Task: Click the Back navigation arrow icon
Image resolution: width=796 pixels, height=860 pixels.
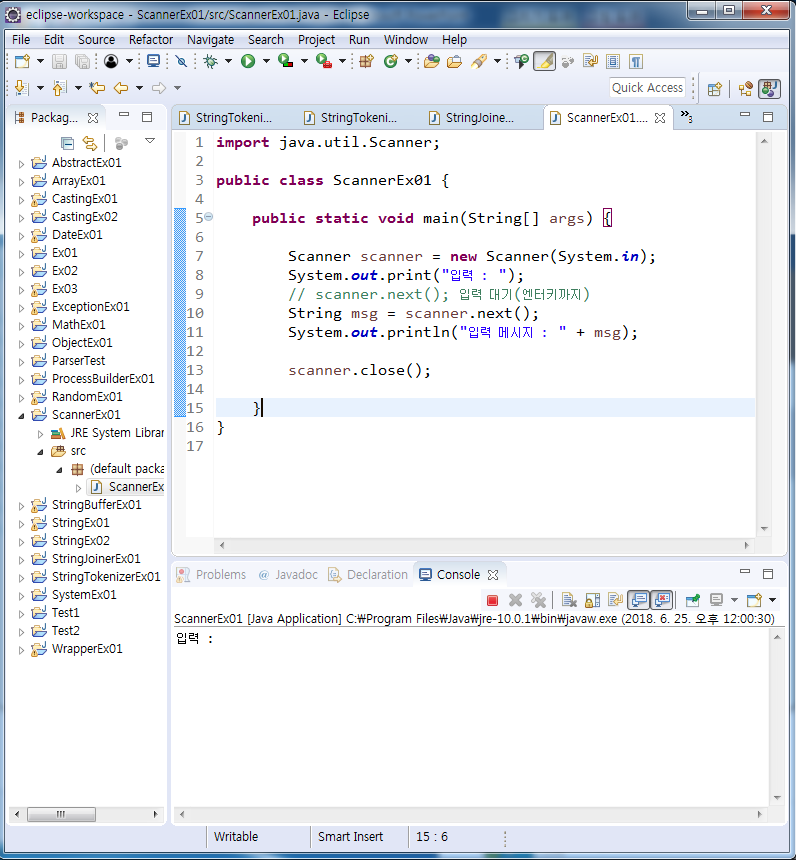Action: (121, 87)
